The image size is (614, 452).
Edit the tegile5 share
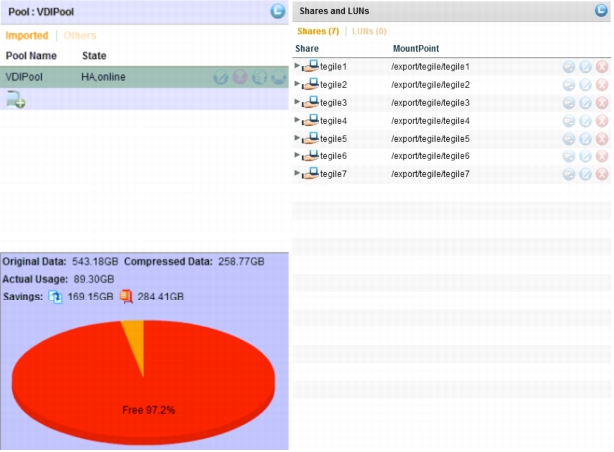[585, 139]
